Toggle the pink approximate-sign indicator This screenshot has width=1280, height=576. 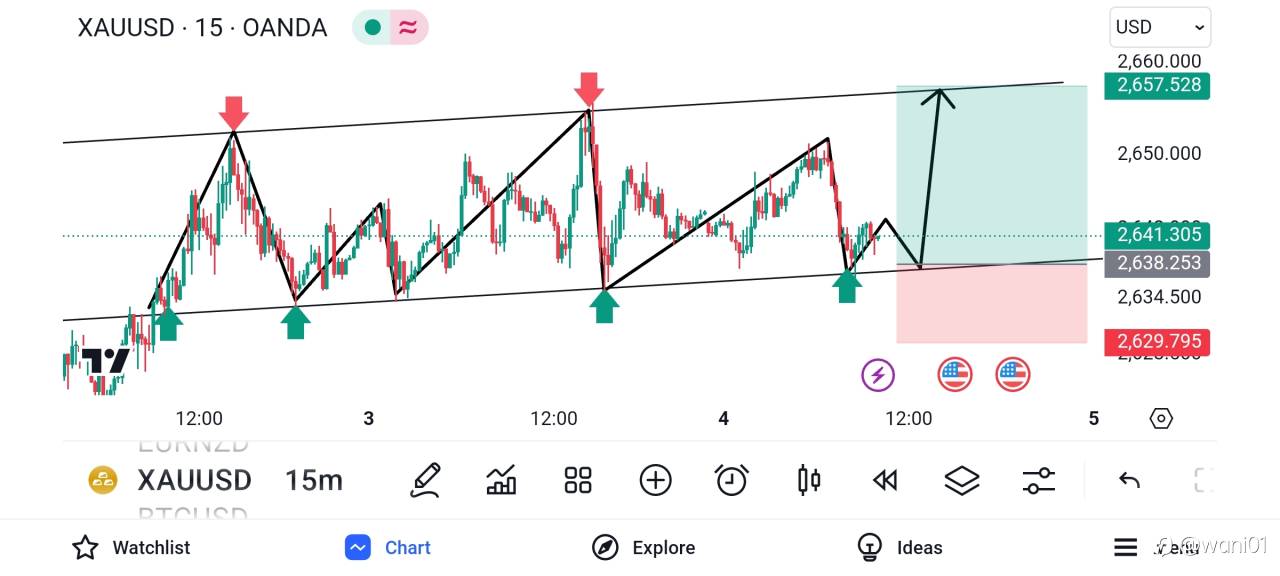pos(408,28)
